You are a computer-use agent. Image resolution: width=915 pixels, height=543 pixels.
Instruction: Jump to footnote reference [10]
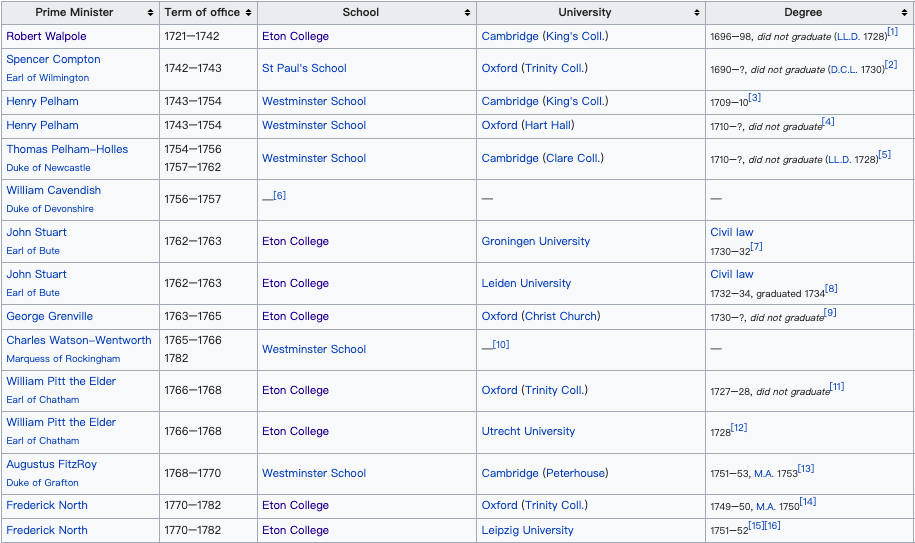[501, 345]
